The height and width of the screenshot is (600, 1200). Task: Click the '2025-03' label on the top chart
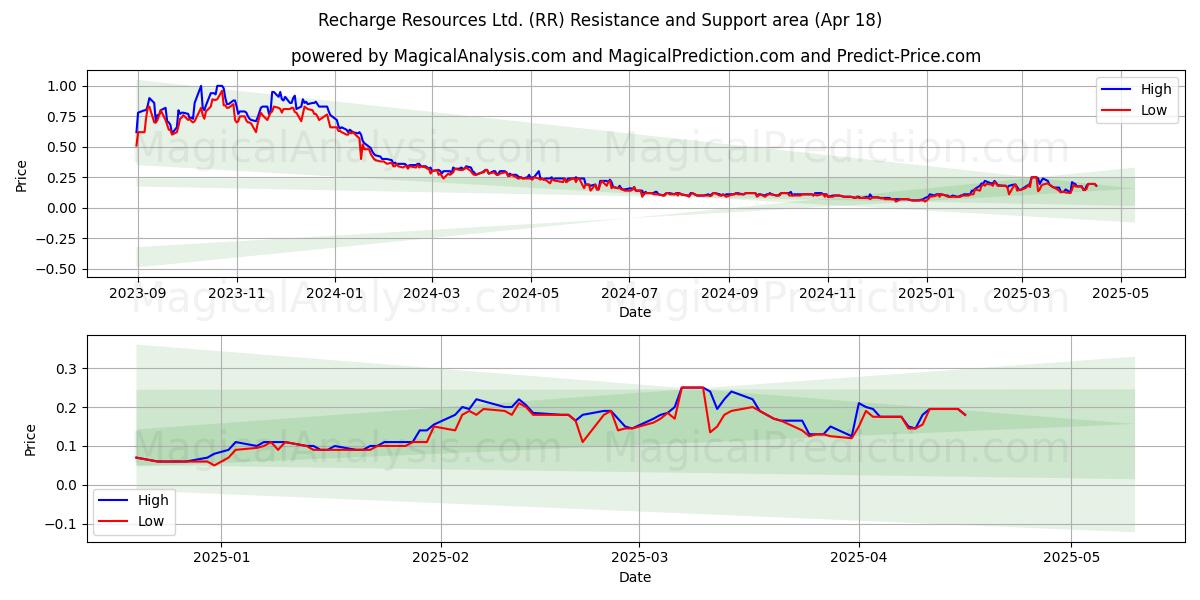pyautogui.click(x=1022, y=293)
